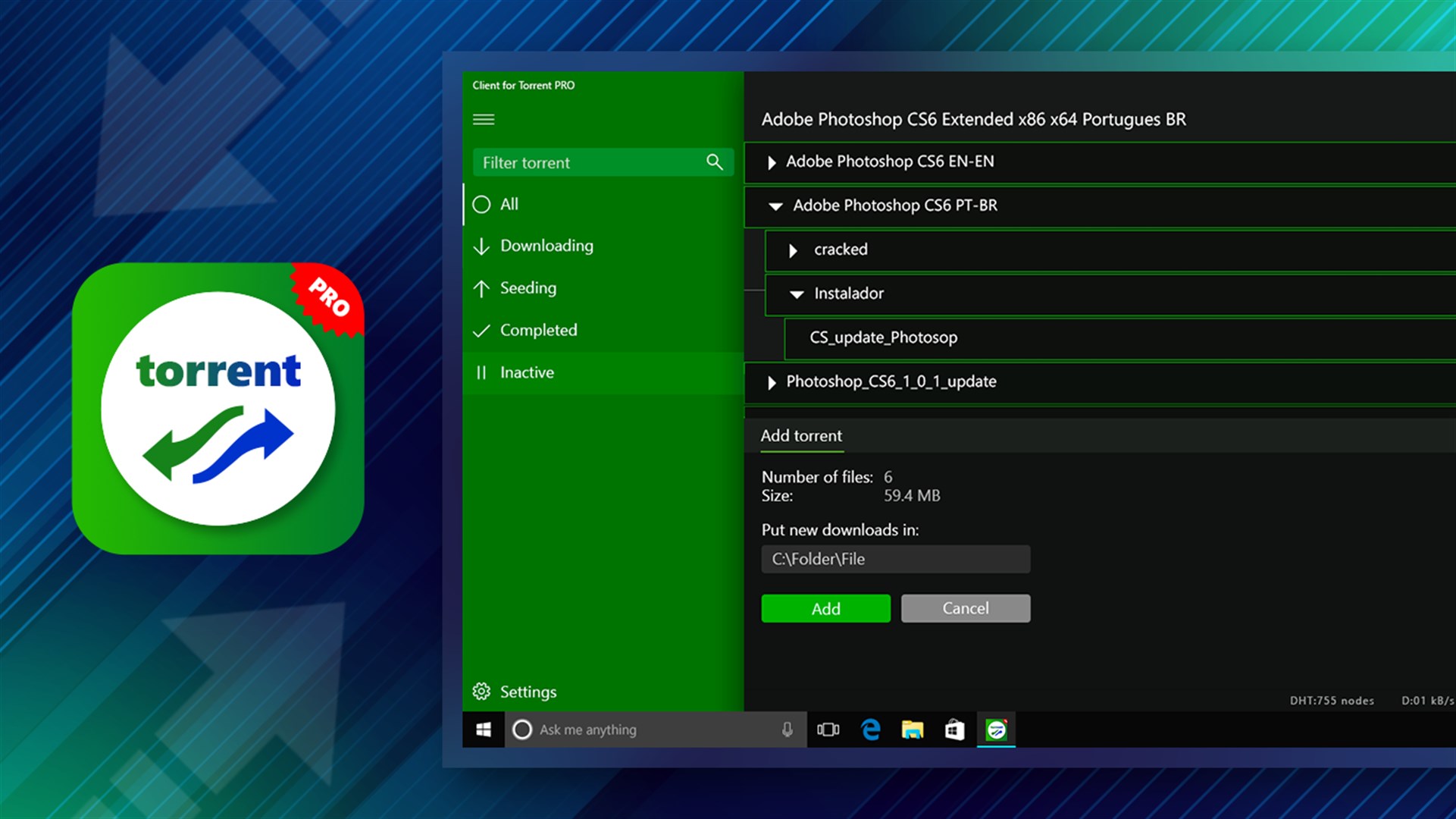Click the download folder path field
1456x819 pixels.
point(895,559)
